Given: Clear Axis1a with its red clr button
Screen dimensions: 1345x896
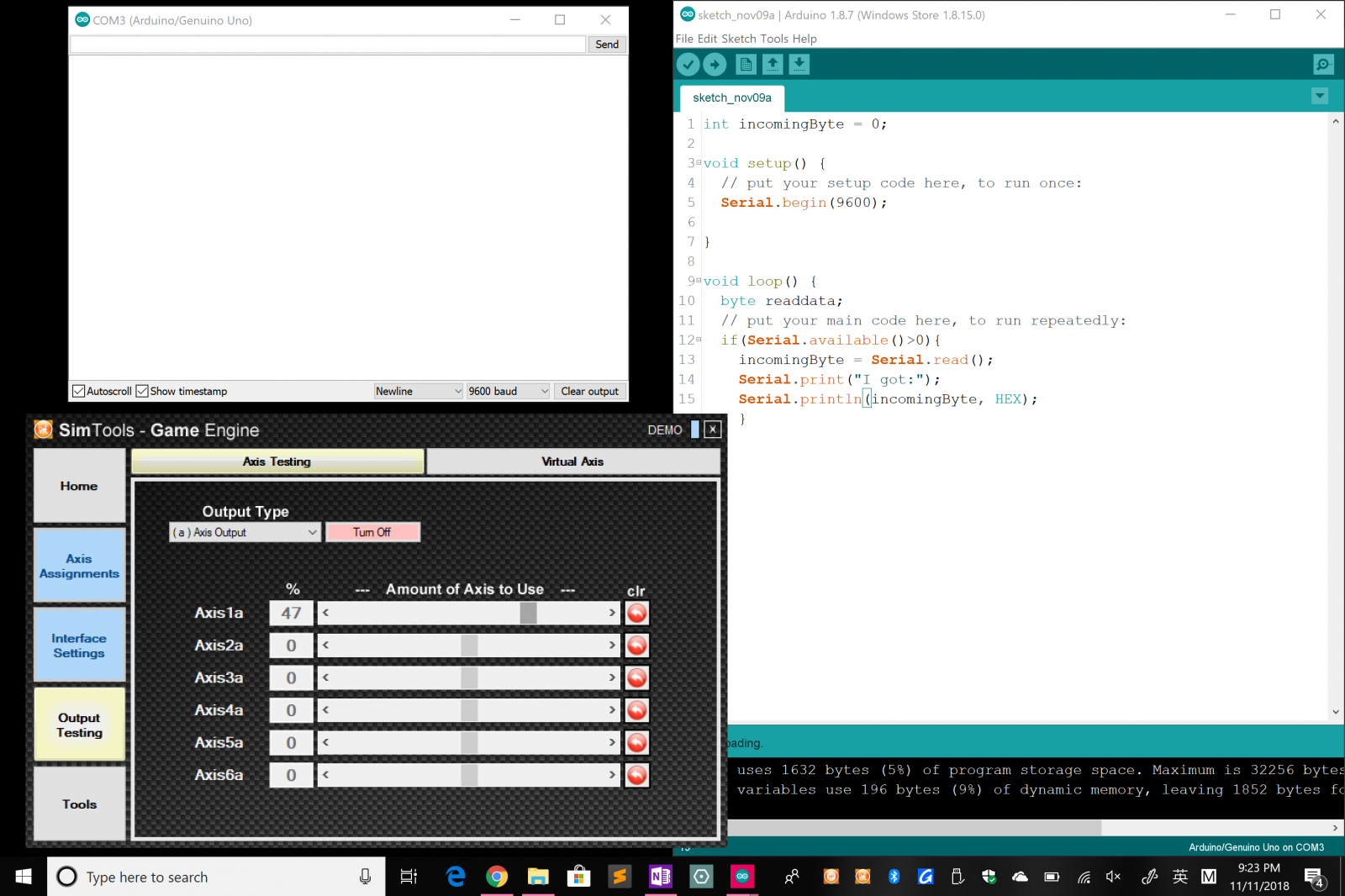Looking at the screenshot, I should click(x=637, y=614).
